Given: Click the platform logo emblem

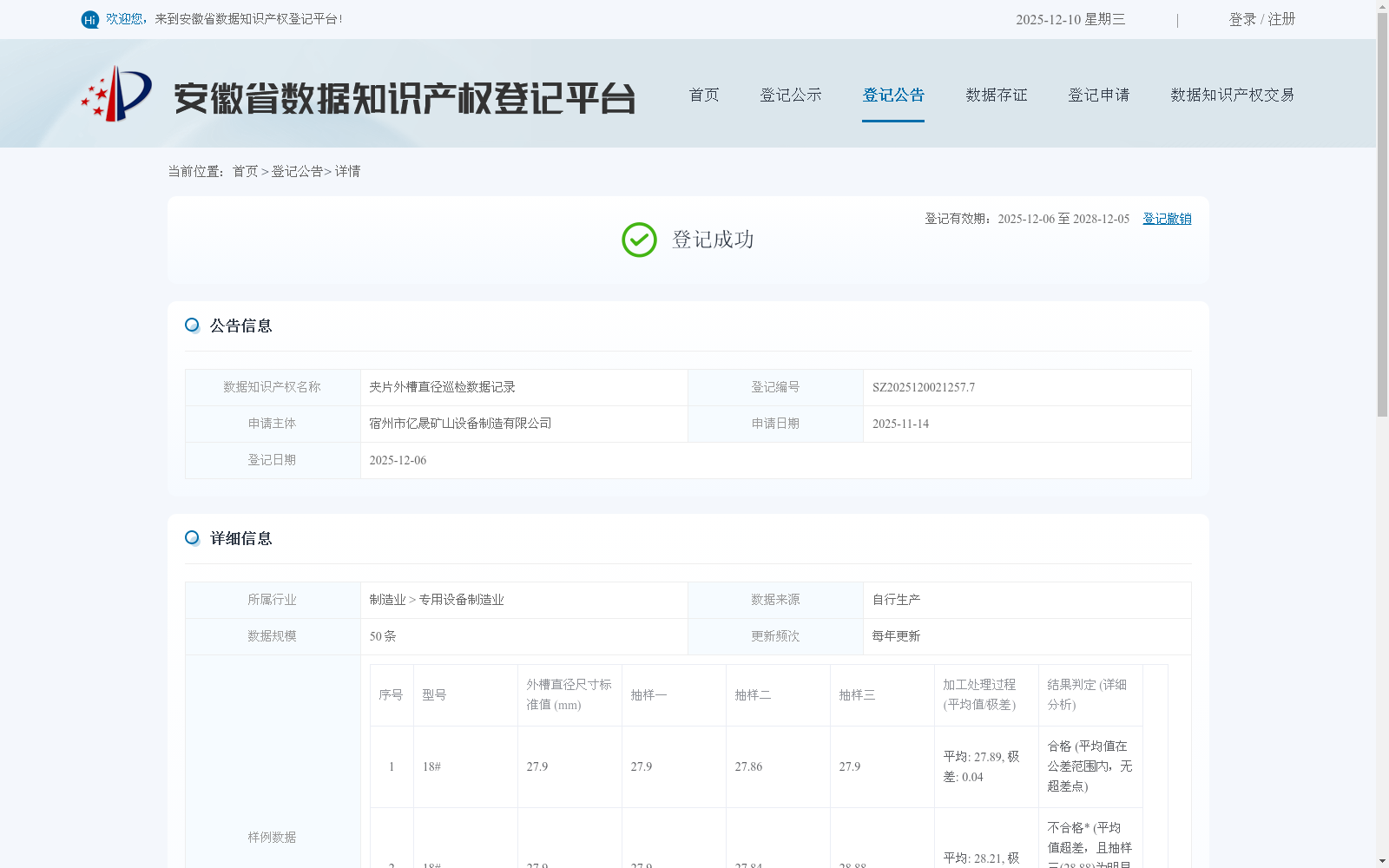Looking at the screenshot, I should pyautogui.click(x=116, y=94).
